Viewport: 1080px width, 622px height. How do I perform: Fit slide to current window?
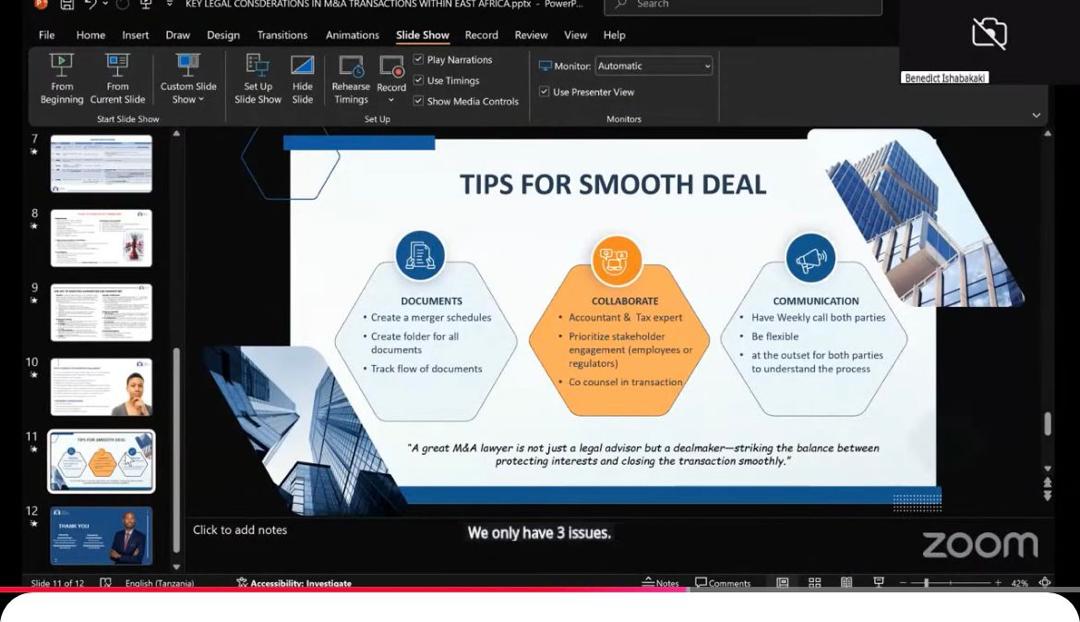1045,583
